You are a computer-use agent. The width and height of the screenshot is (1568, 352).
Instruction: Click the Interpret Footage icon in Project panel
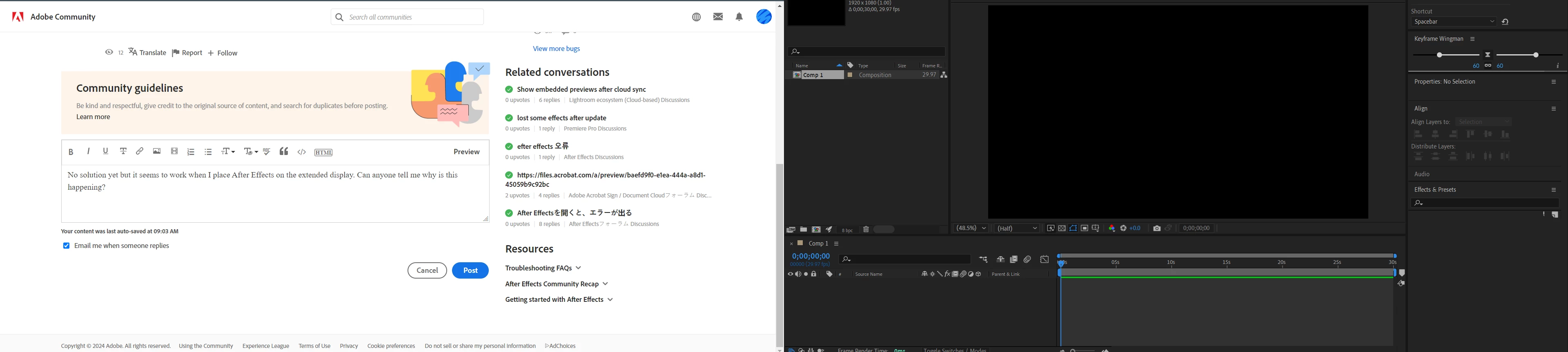791,230
